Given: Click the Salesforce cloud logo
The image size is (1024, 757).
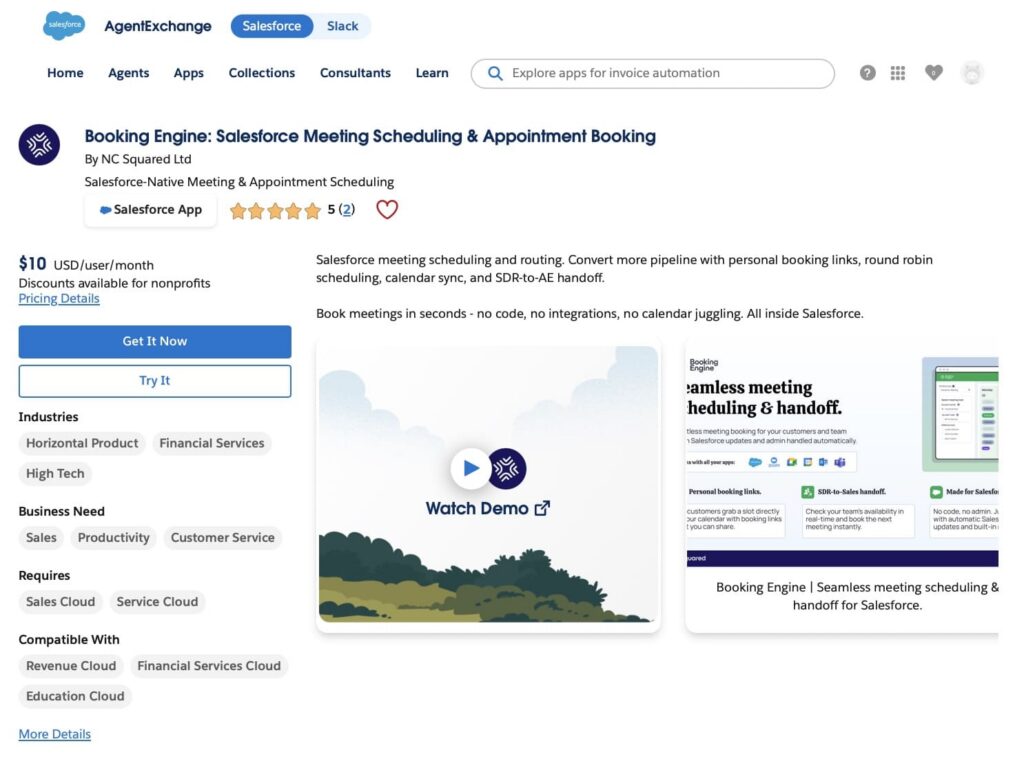Looking at the screenshot, I should point(64,25).
